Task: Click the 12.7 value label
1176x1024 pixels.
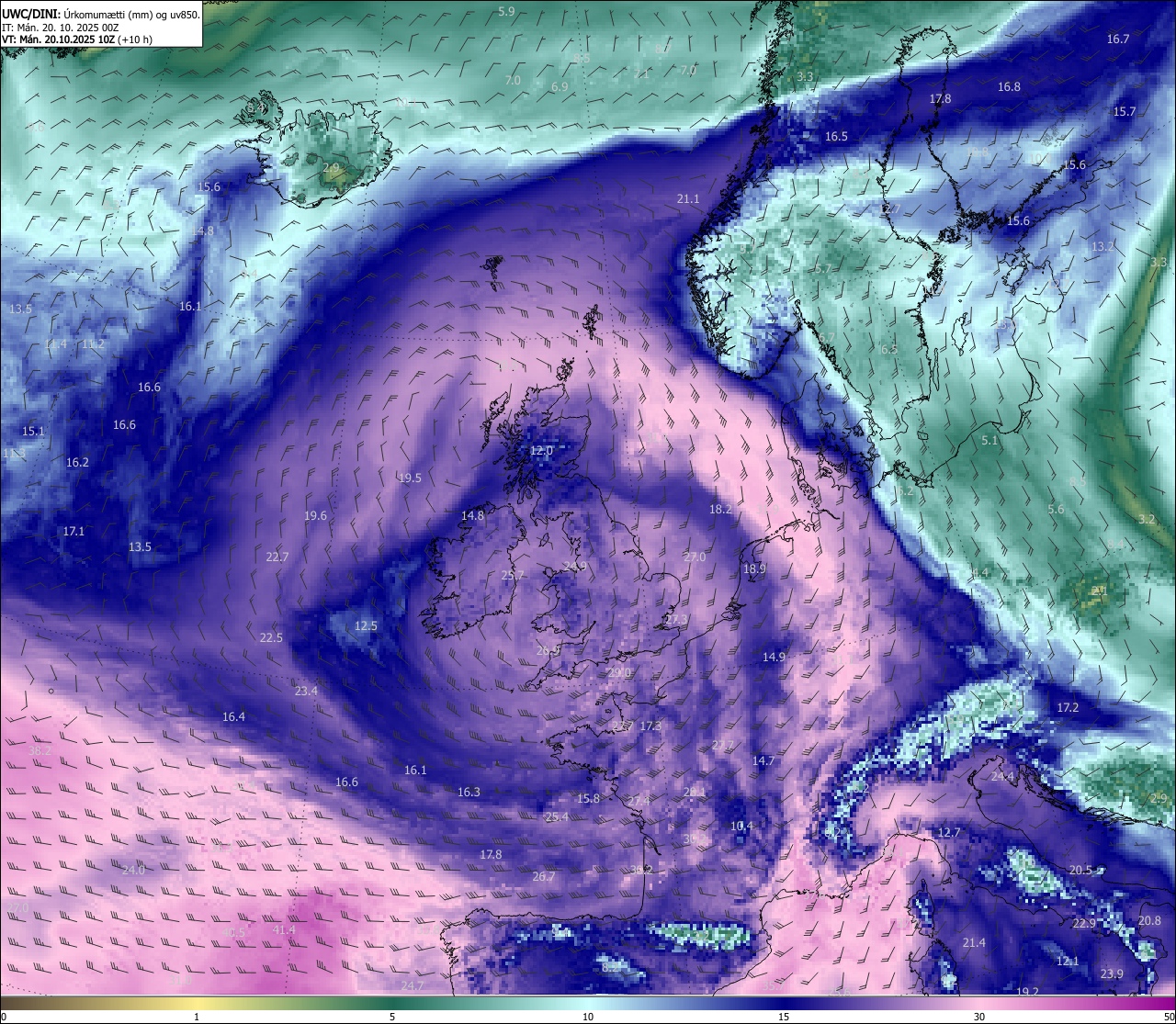Action: pyautogui.click(x=948, y=832)
